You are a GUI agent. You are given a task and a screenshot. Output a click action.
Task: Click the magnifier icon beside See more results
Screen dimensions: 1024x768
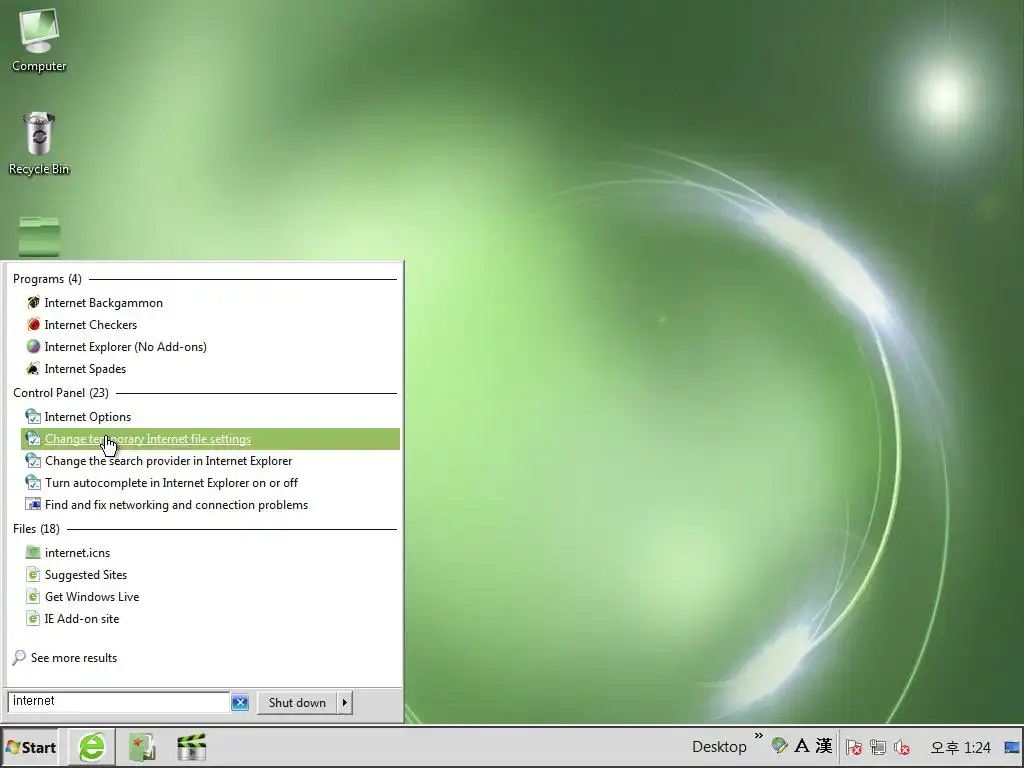19,658
